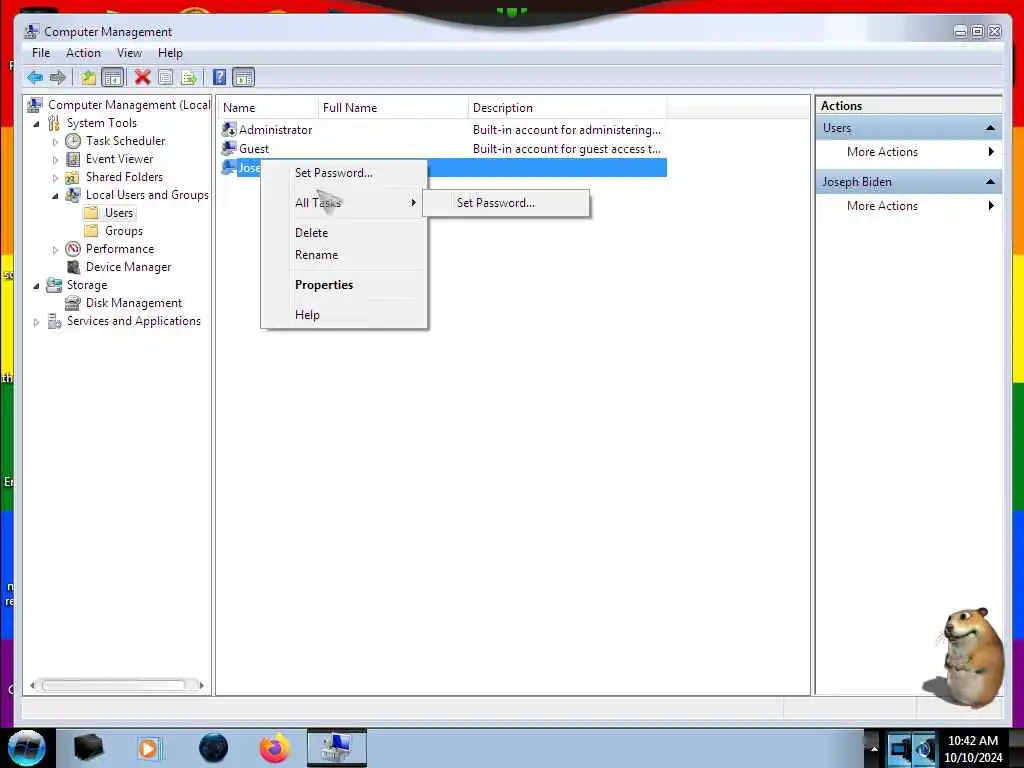
Task: Open Firefox from the taskbar
Action: click(275, 748)
